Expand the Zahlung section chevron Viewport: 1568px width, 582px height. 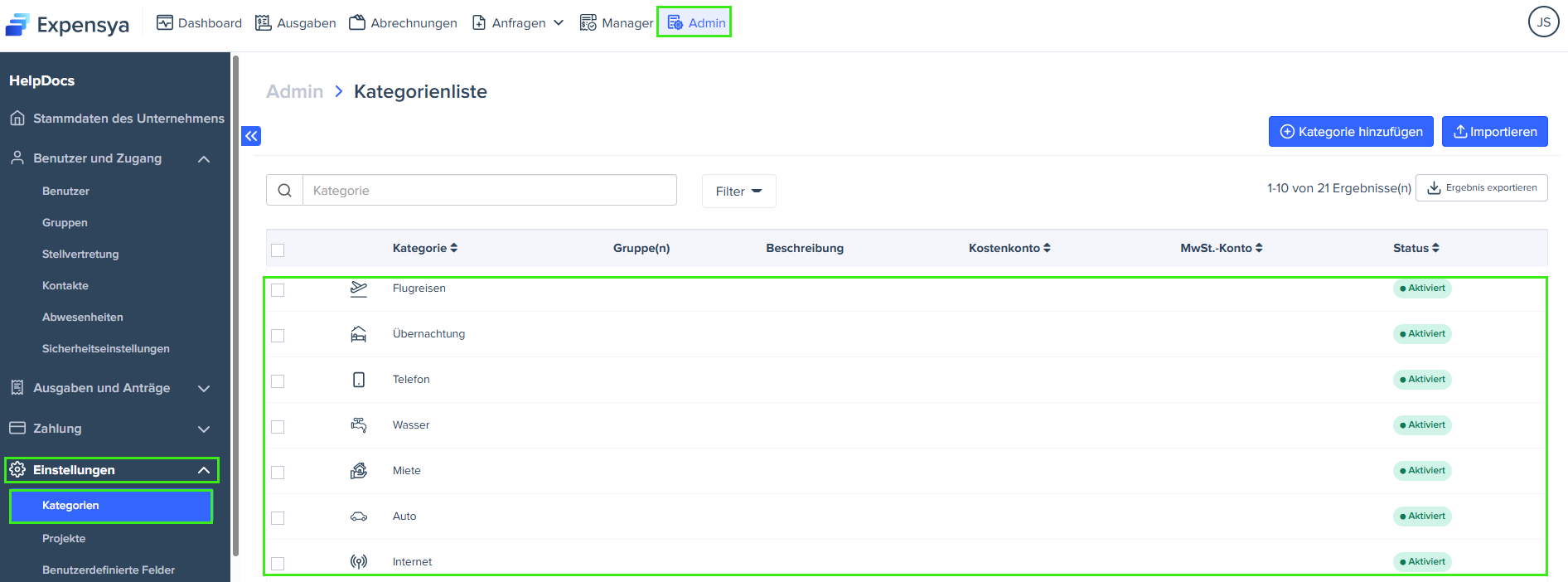coord(204,429)
